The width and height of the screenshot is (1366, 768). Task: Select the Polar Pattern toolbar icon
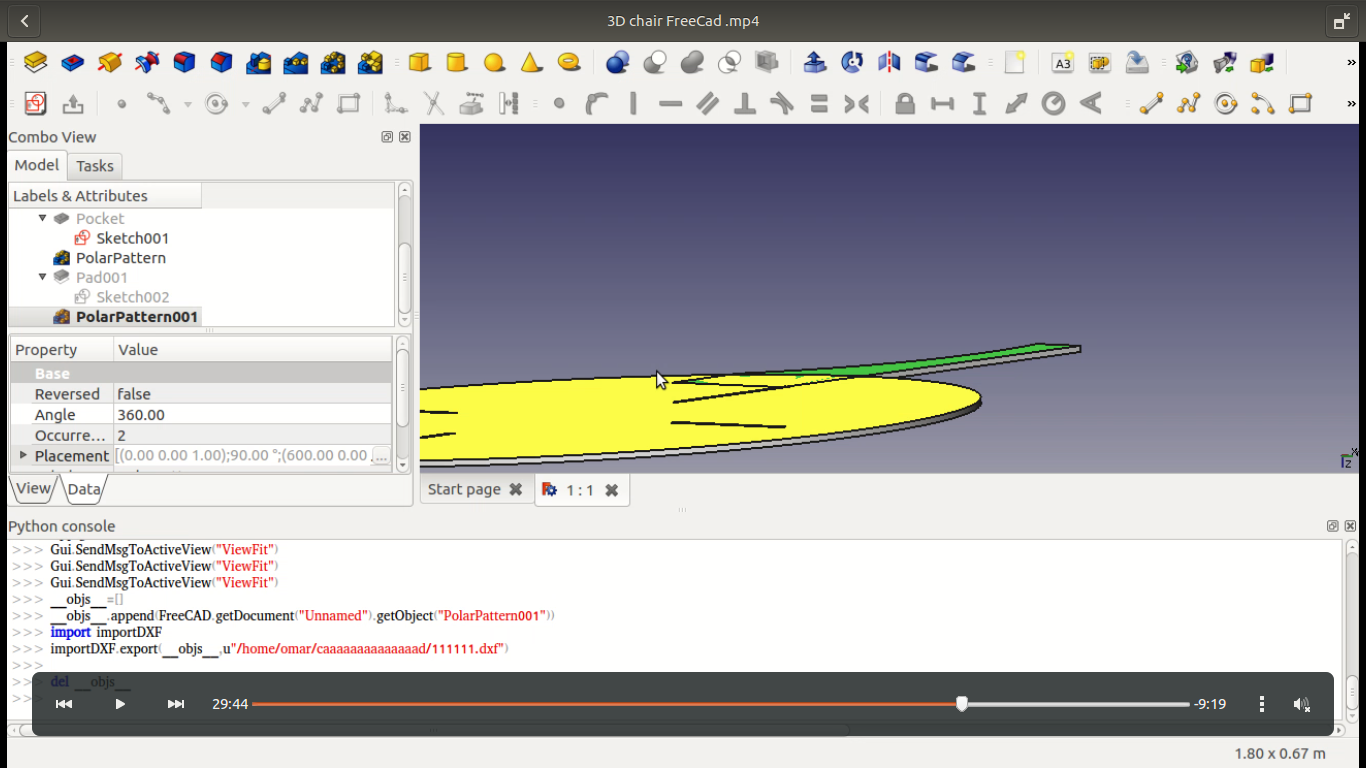click(x=333, y=63)
